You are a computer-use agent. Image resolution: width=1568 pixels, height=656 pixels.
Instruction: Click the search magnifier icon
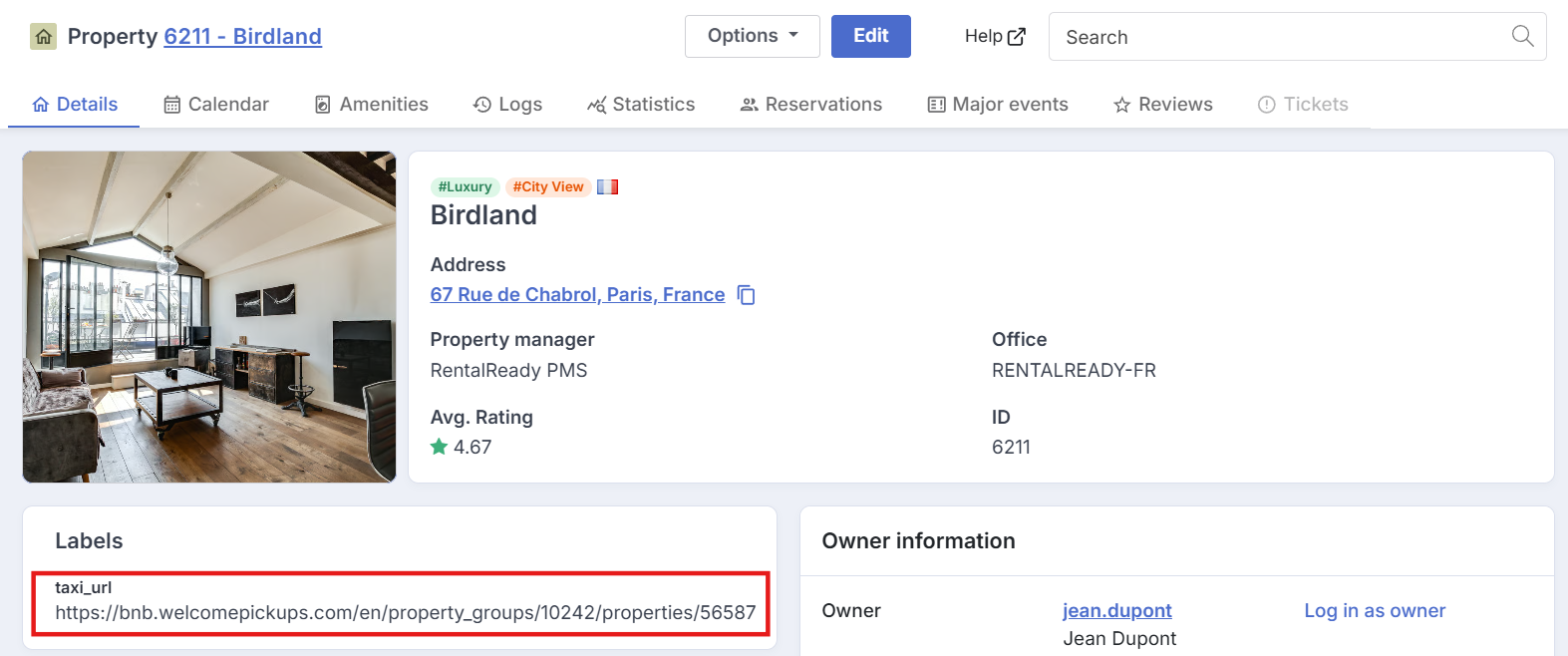pos(1522,36)
